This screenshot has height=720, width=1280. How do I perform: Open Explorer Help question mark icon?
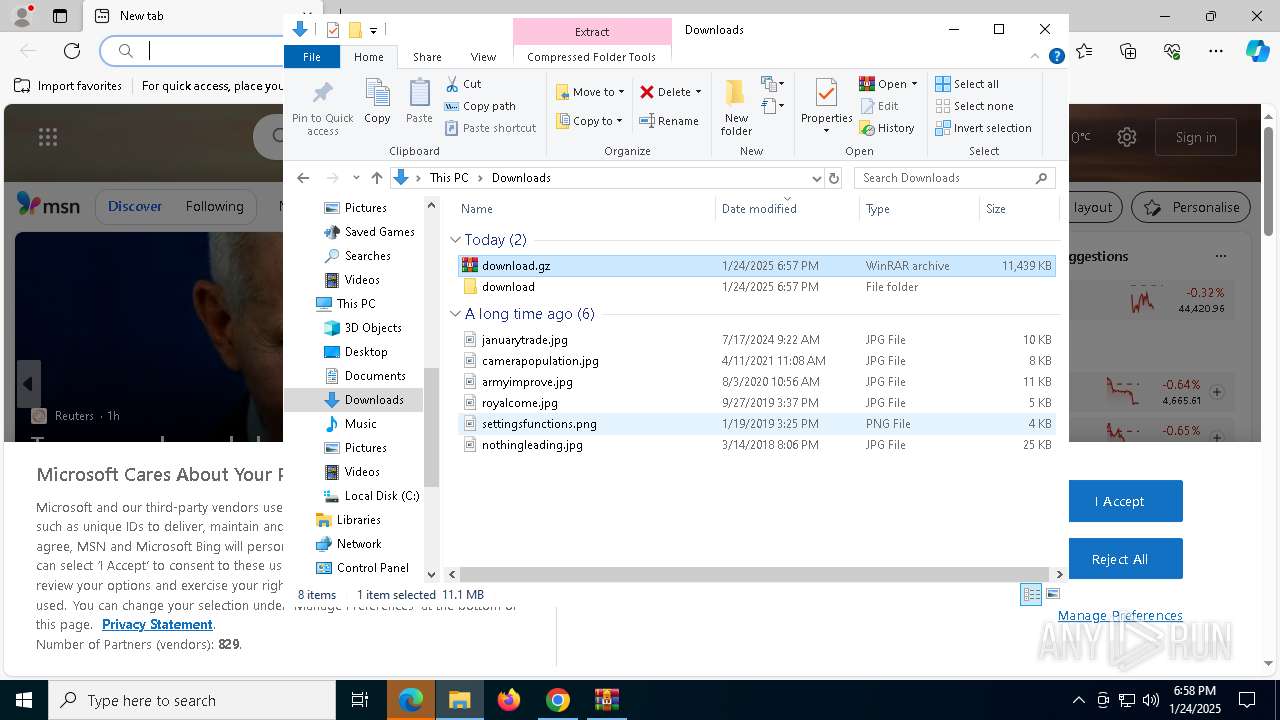(1056, 57)
